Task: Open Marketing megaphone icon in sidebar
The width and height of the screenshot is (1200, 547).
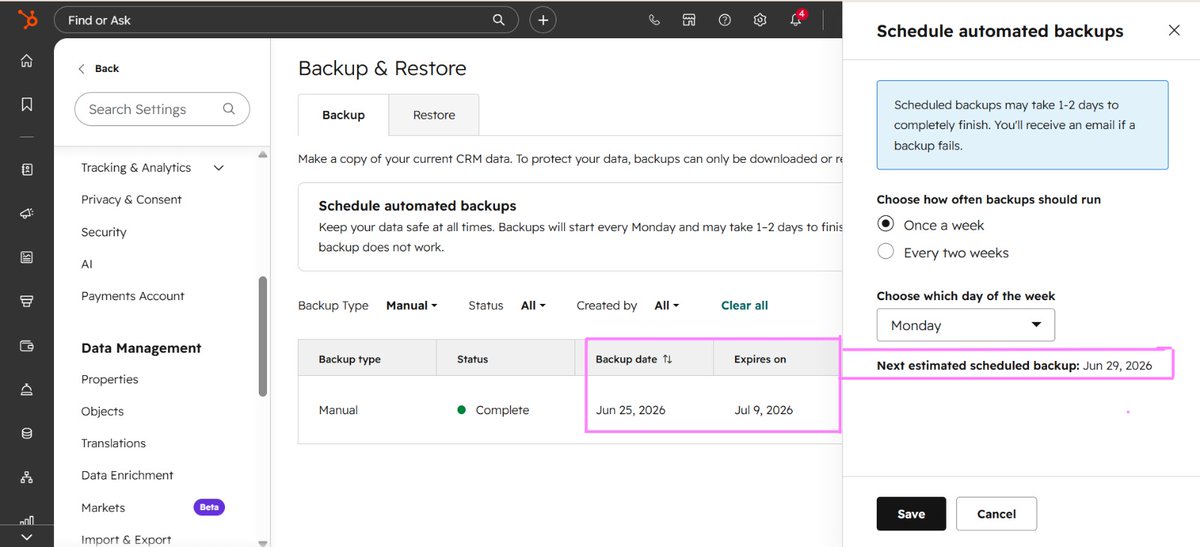Action: click(27, 213)
